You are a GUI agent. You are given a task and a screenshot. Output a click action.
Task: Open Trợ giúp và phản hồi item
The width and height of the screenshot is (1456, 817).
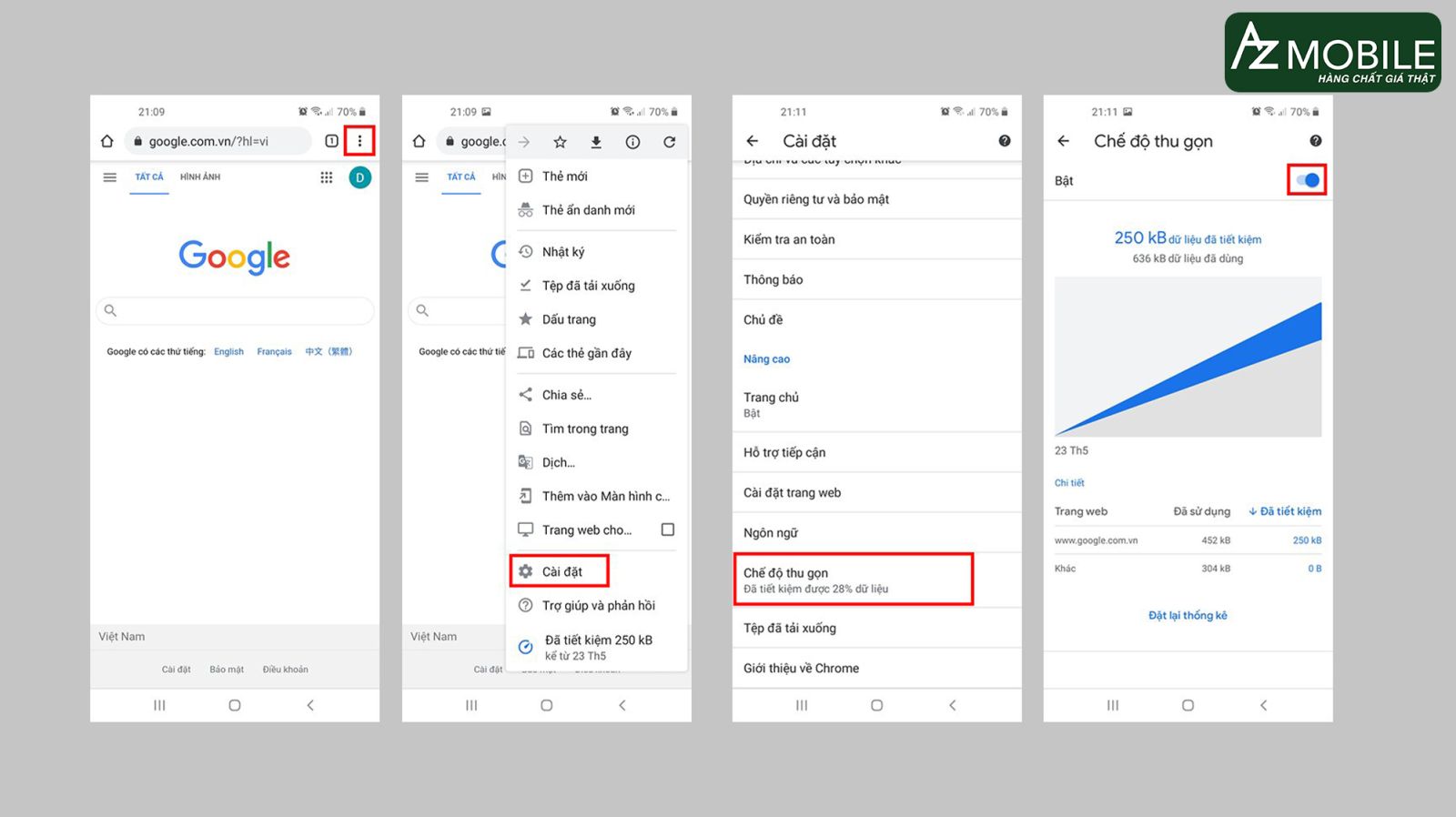(596, 605)
